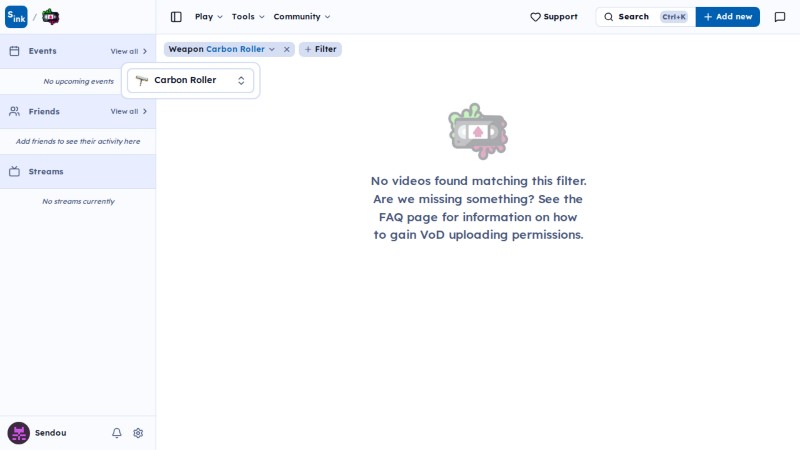The width and height of the screenshot is (800, 450).
Task: Open the Streams section header
Action: click(x=78, y=171)
